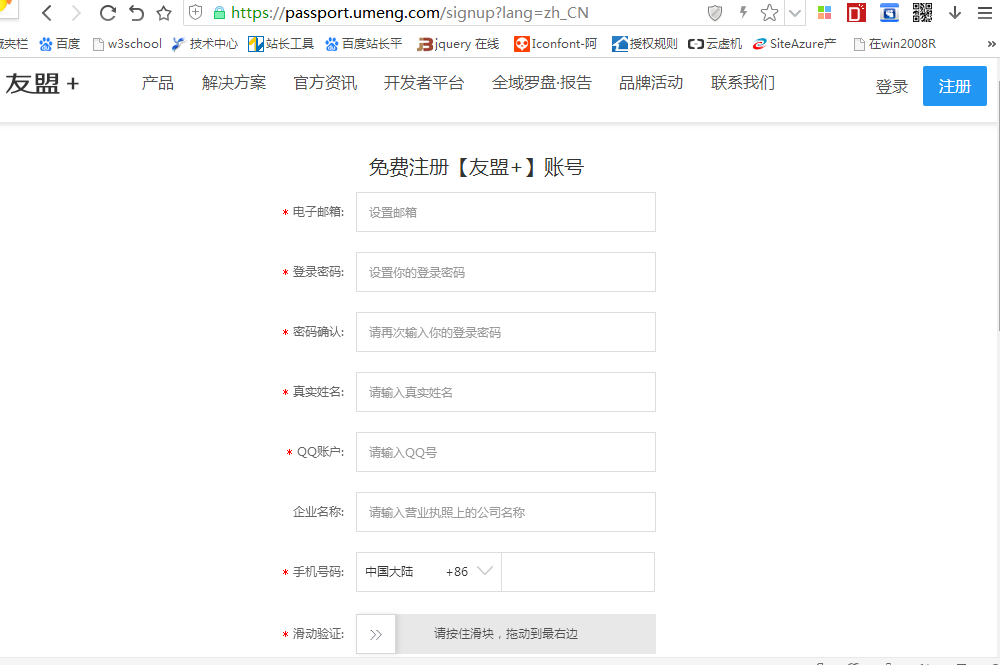Click the 开发者平台 navigation item
This screenshot has width=1000, height=665.
click(x=424, y=83)
